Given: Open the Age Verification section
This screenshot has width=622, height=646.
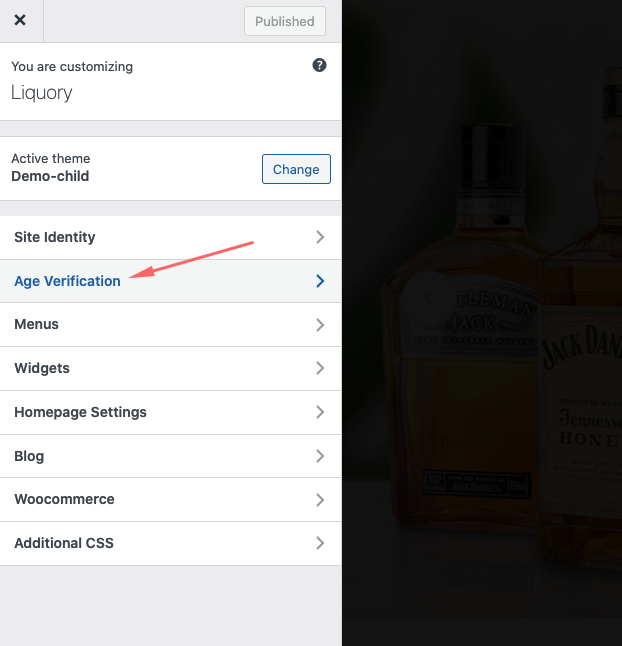Looking at the screenshot, I should (67, 281).
